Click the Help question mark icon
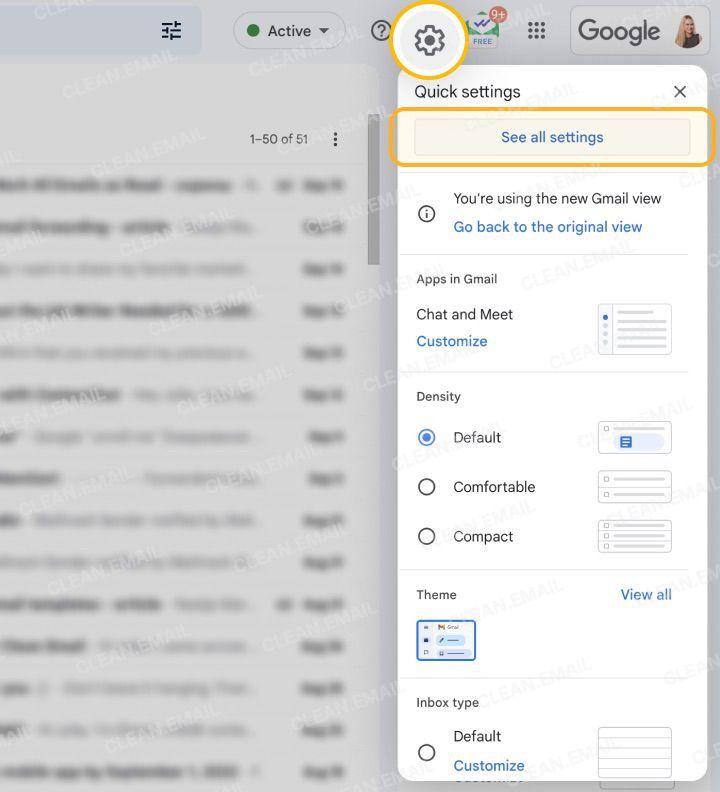 click(x=380, y=31)
